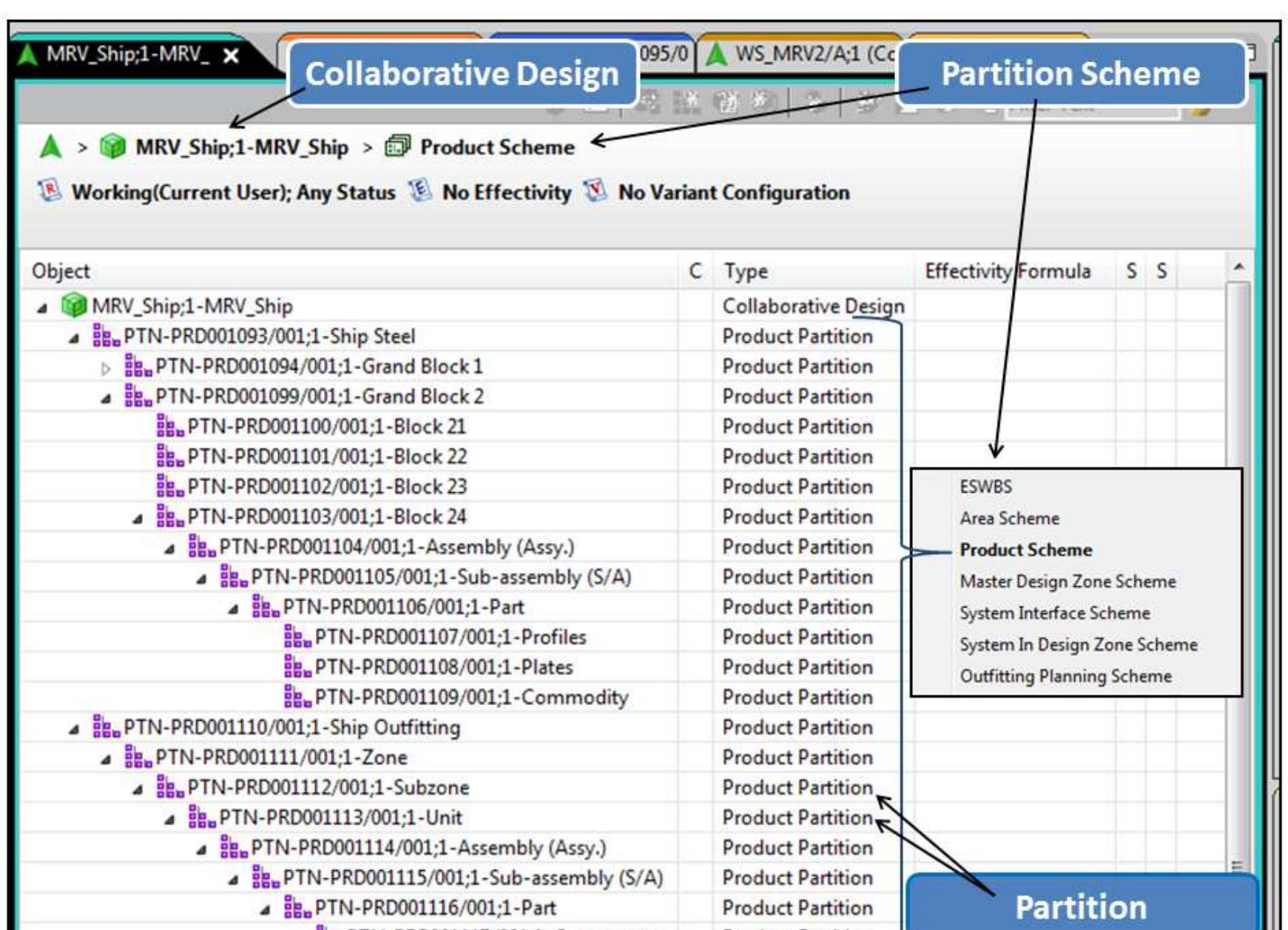Click the Effectivity Formula column header
The height and width of the screenshot is (930, 1288).
click(1007, 272)
